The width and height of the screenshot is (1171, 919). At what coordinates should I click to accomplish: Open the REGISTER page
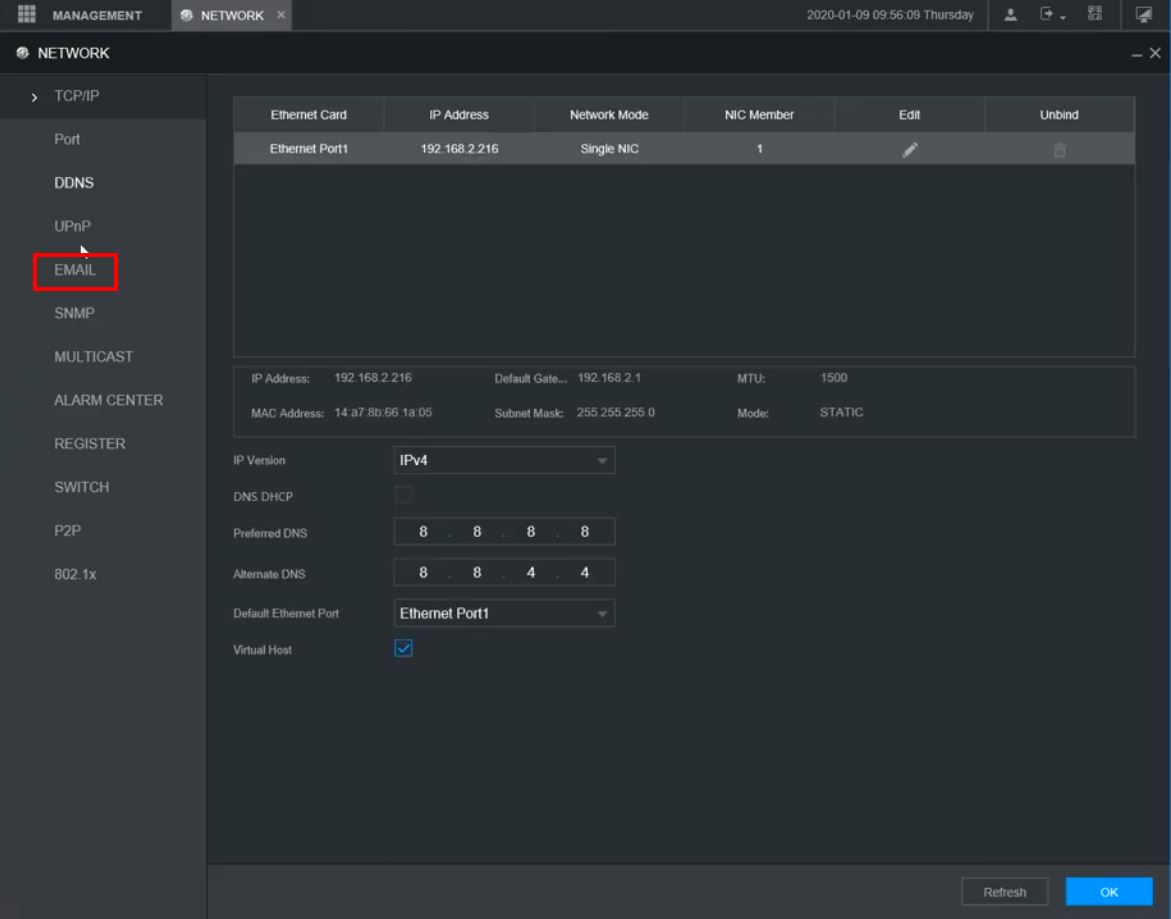(x=90, y=443)
